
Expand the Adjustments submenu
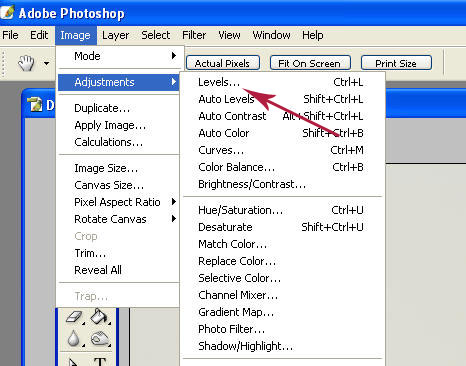[x=119, y=82]
